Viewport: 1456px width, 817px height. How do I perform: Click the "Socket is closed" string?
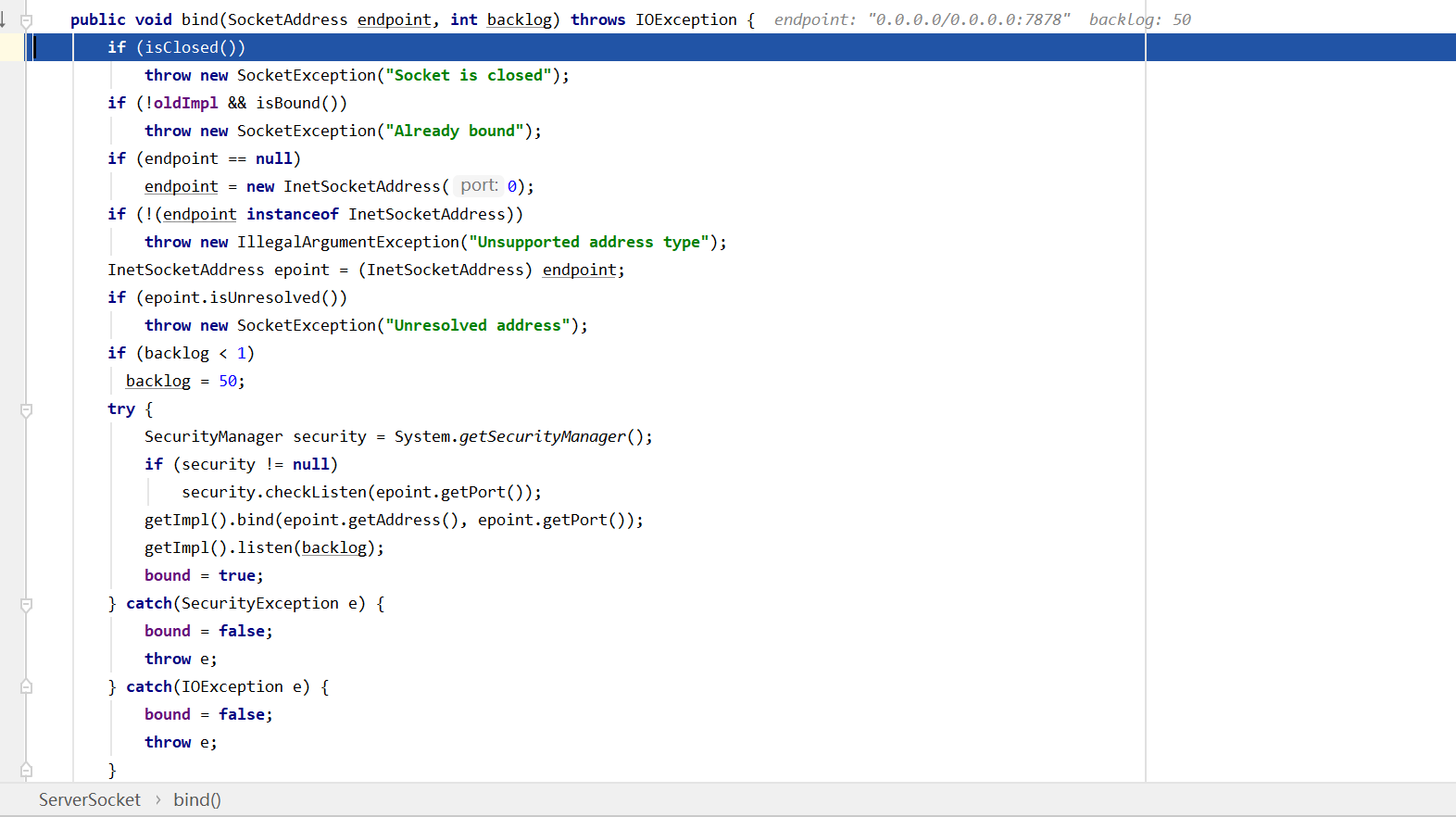coord(469,75)
